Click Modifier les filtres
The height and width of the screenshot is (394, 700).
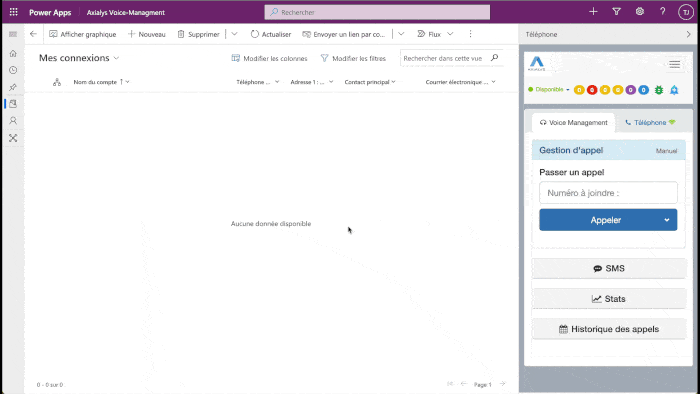pos(353,58)
